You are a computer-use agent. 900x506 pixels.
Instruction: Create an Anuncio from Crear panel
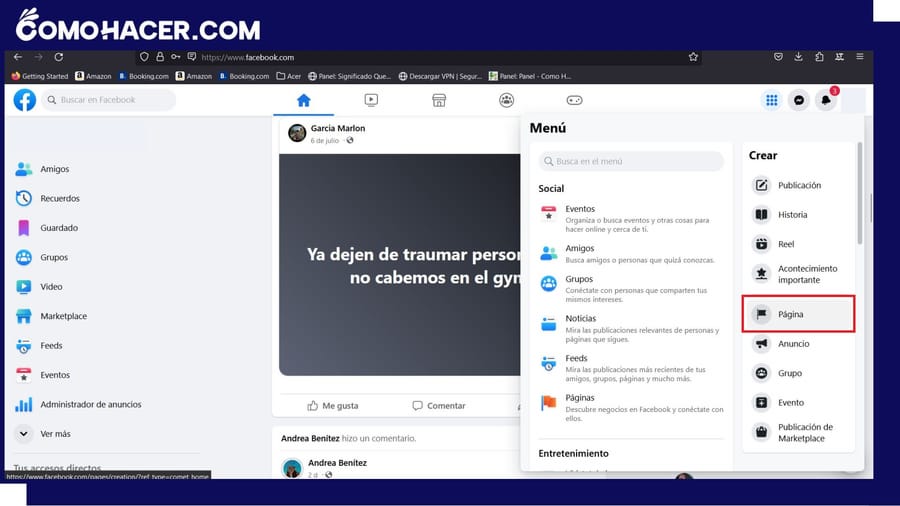point(798,344)
